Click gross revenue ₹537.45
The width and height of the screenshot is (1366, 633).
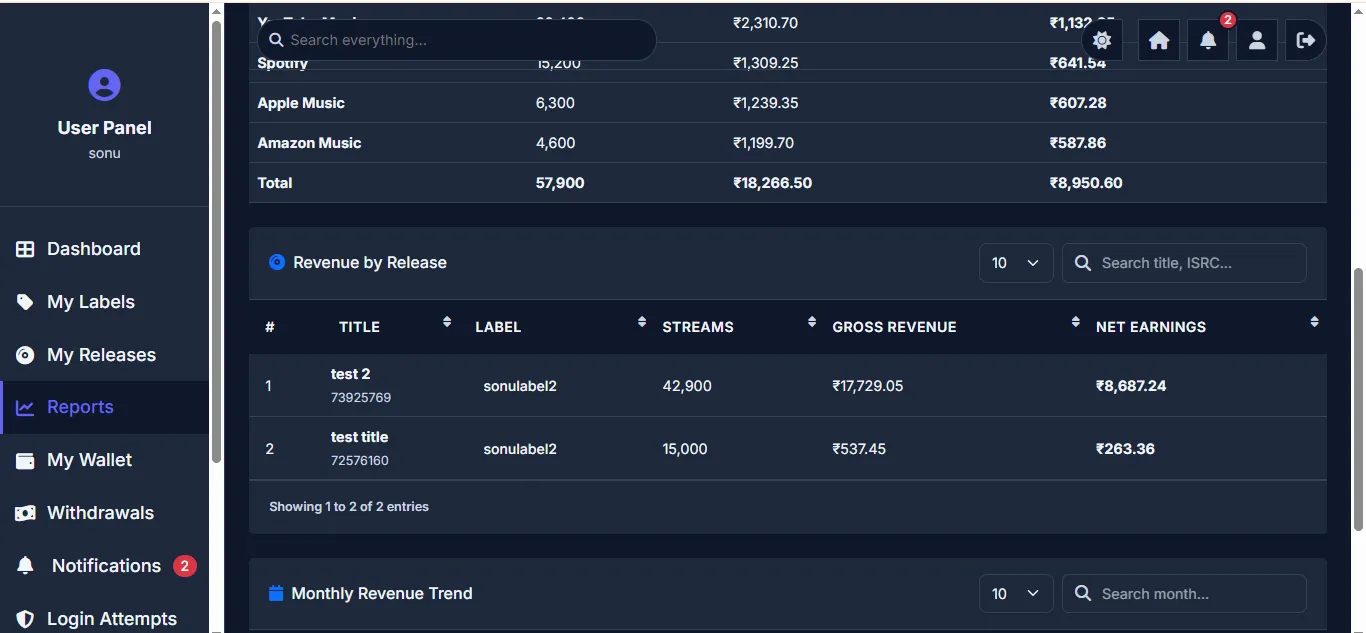pyautogui.click(x=859, y=449)
